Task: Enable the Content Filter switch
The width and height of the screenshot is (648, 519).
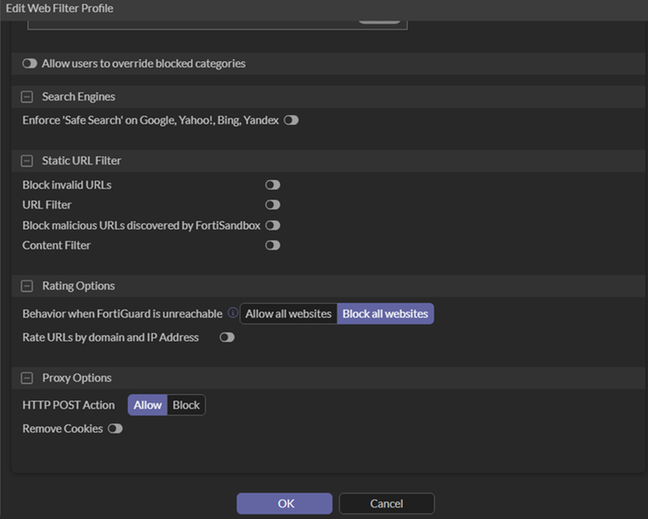Action: pos(272,245)
